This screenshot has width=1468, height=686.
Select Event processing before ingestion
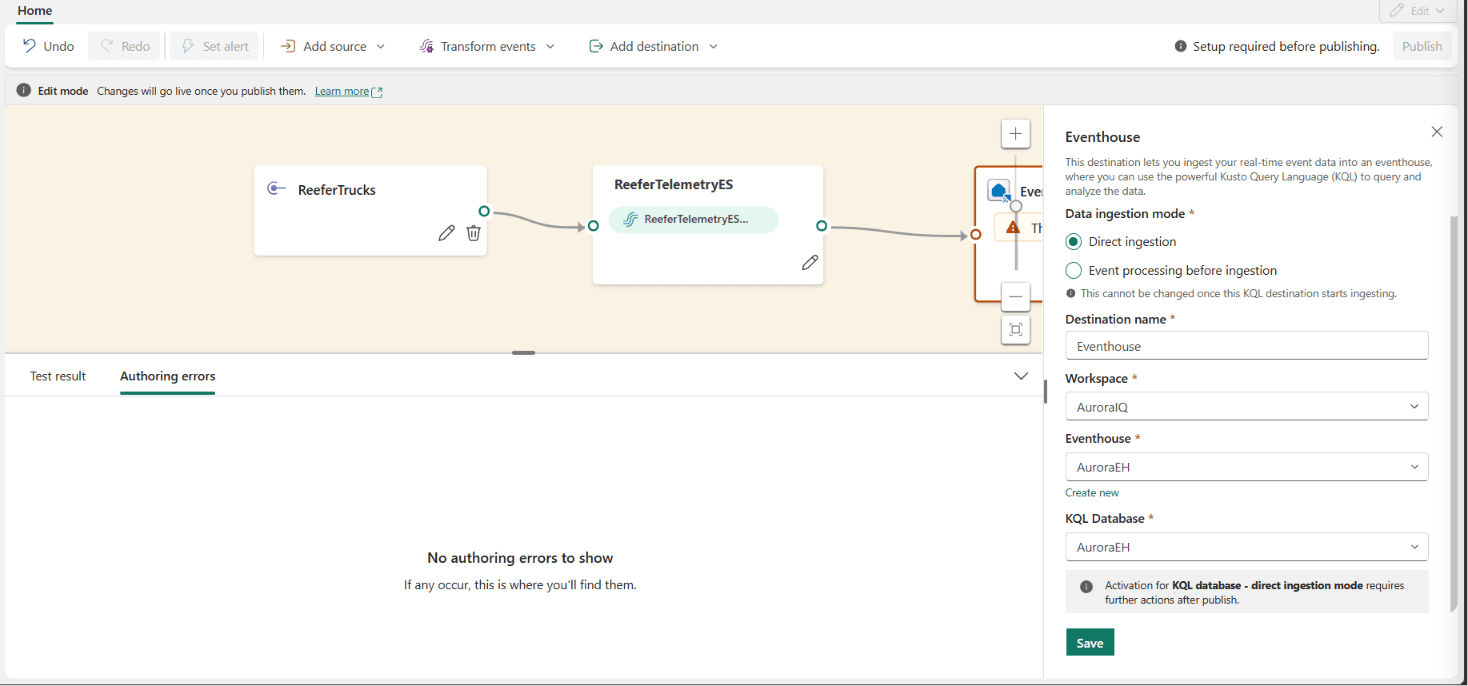pyautogui.click(x=1074, y=270)
